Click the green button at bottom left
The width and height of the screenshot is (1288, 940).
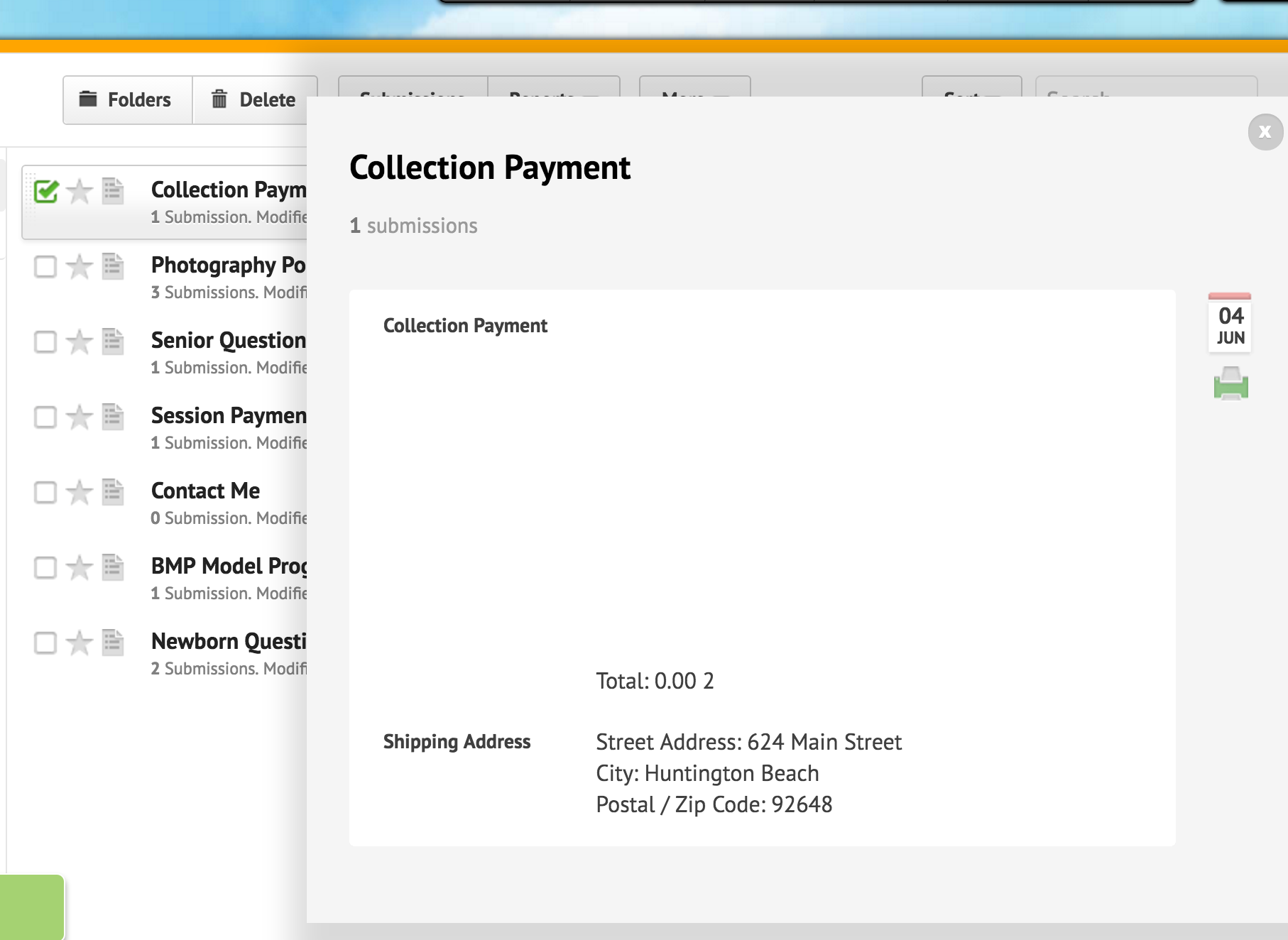click(x=32, y=907)
